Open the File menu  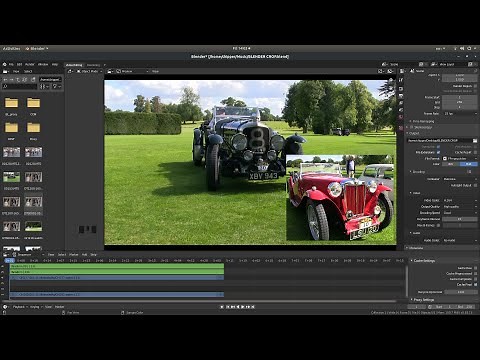11,64
